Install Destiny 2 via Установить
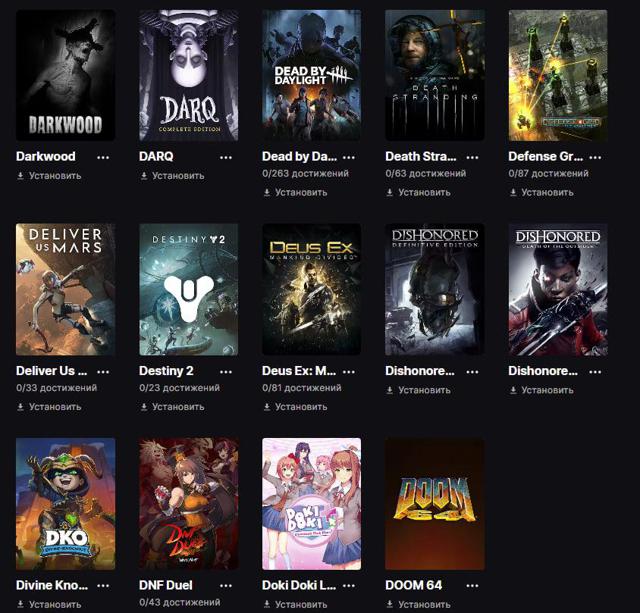The width and height of the screenshot is (640, 613). point(172,407)
